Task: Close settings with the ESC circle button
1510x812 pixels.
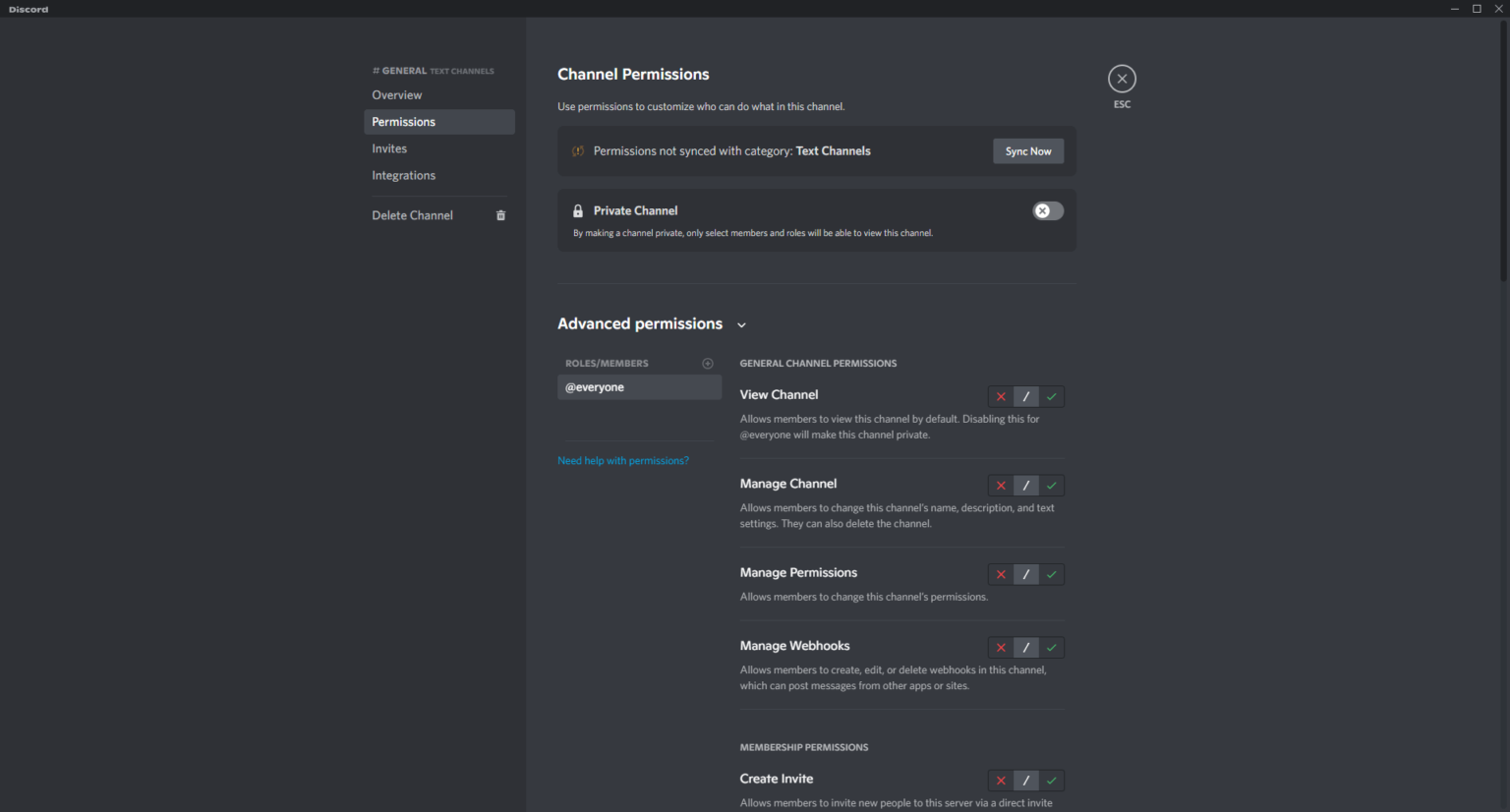Action: pos(1122,79)
